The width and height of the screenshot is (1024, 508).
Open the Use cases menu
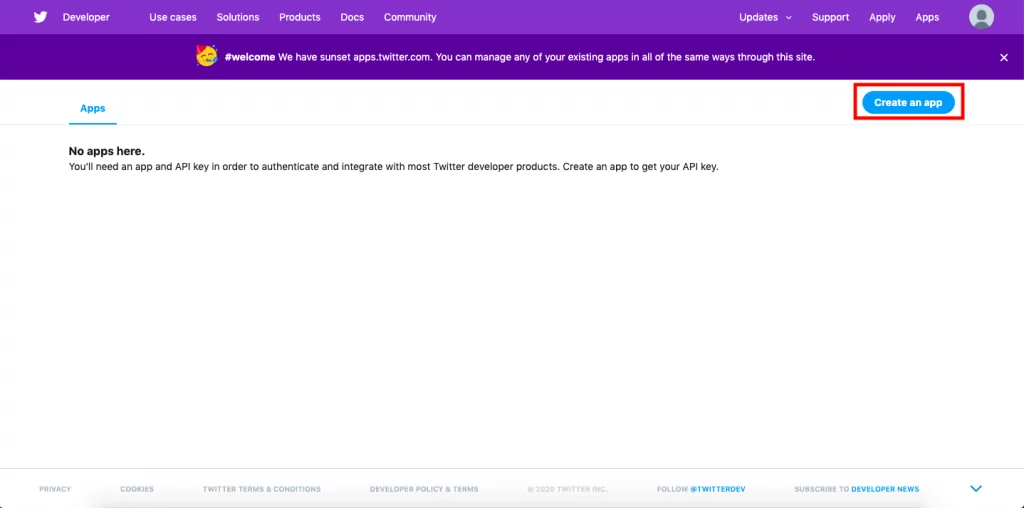(x=172, y=18)
